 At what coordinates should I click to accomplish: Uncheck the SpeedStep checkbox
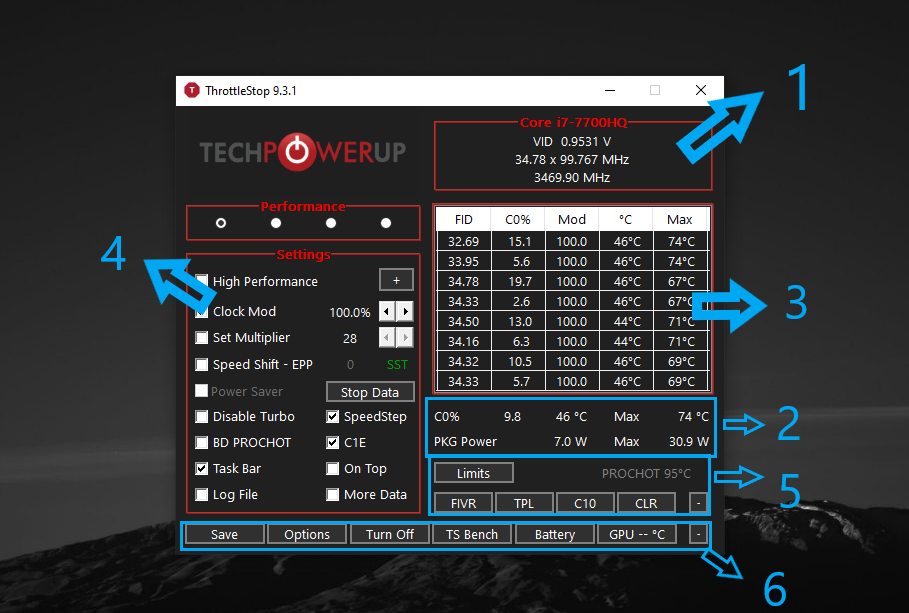tap(332, 416)
